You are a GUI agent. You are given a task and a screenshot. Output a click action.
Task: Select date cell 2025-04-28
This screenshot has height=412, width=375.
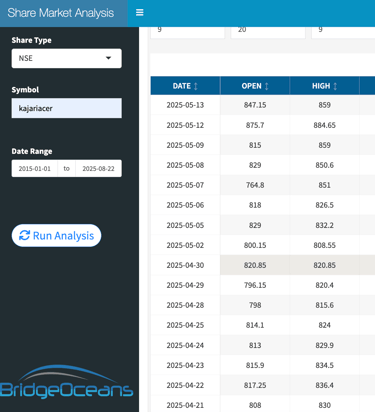[x=185, y=305]
